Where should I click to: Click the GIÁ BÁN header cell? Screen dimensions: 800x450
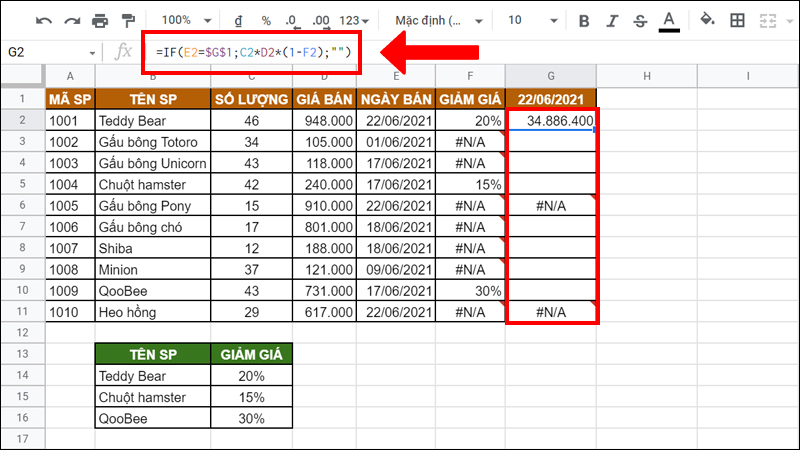(x=324, y=99)
